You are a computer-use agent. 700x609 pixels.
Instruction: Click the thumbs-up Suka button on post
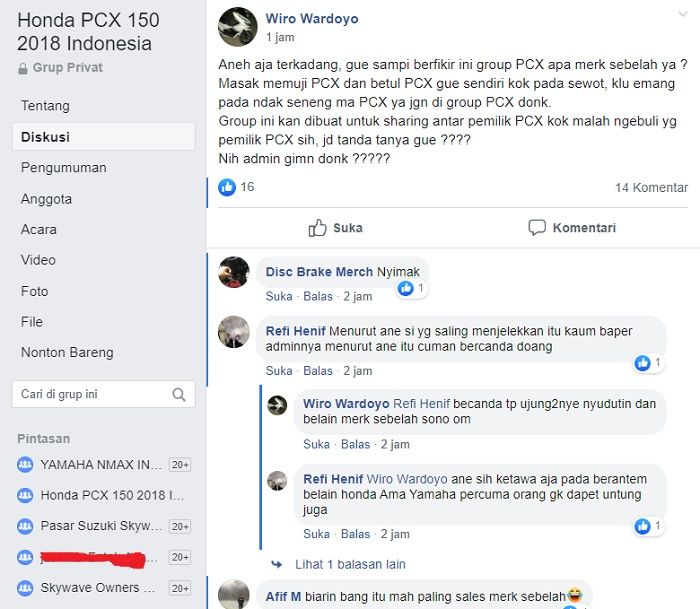[335, 228]
